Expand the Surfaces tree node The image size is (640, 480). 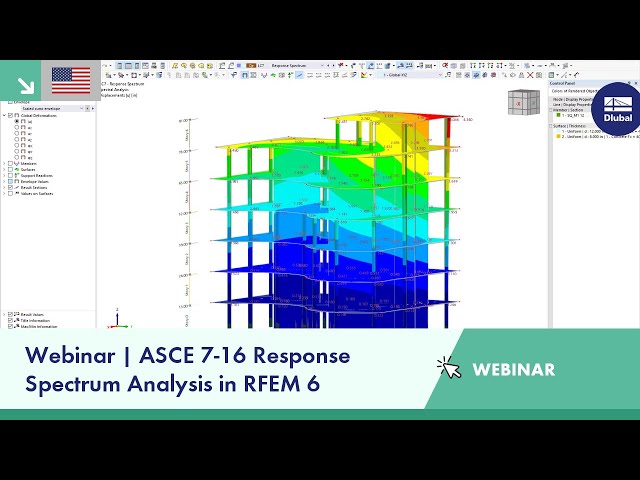(x=4, y=169)
